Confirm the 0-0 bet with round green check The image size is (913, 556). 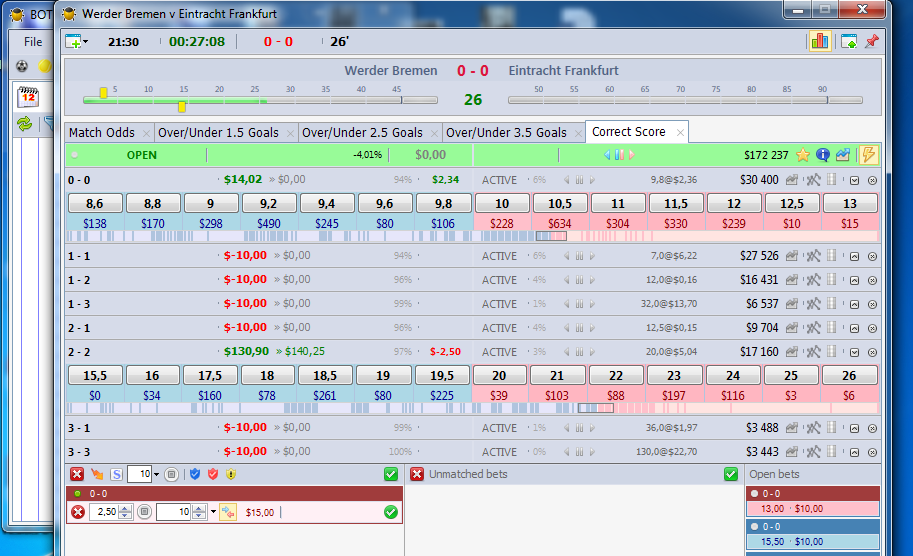[391, 512]
